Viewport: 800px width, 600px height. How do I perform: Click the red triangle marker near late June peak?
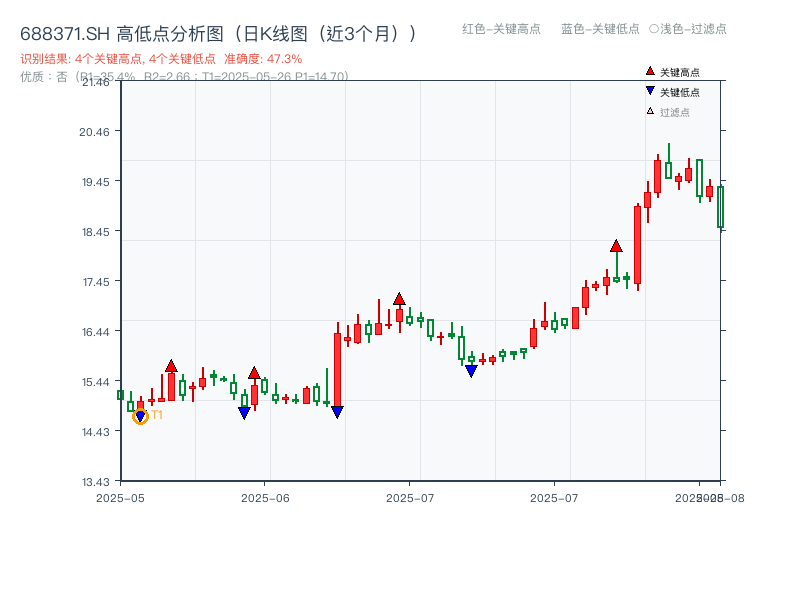tap(398, 297)
